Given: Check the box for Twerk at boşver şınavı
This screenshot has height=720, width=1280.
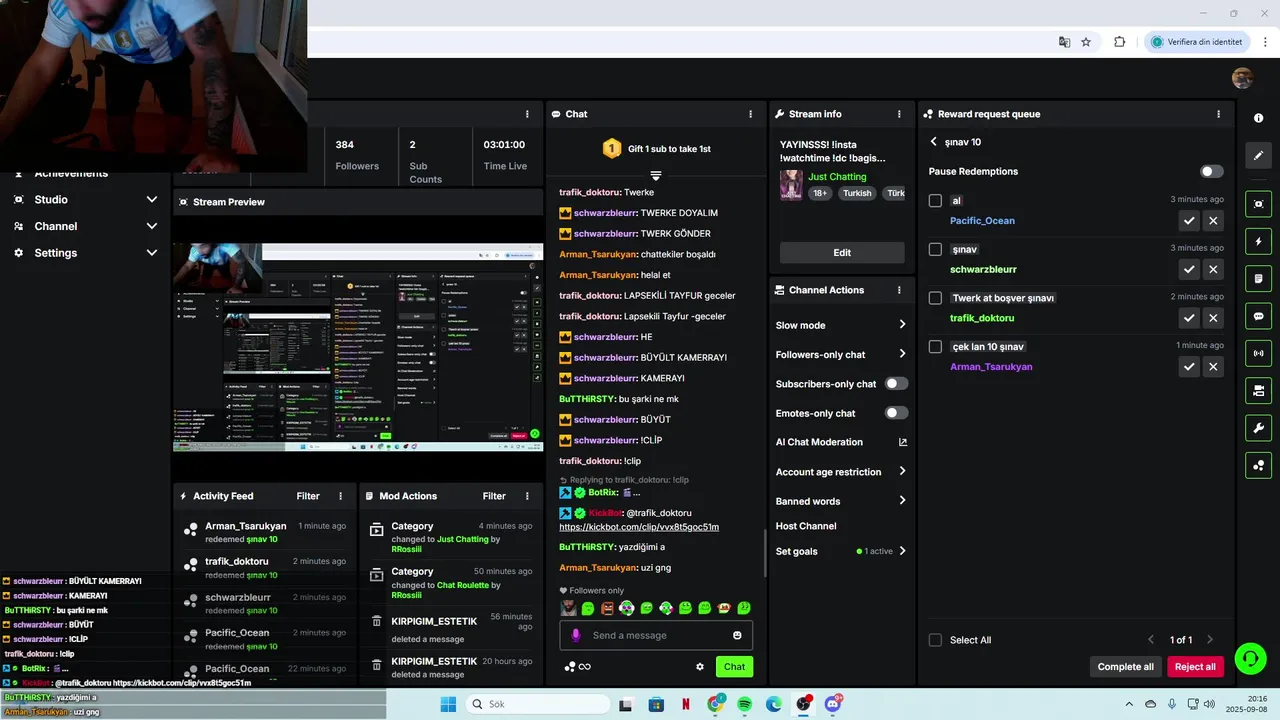Looking at the screenshot, I should (935, 298).
